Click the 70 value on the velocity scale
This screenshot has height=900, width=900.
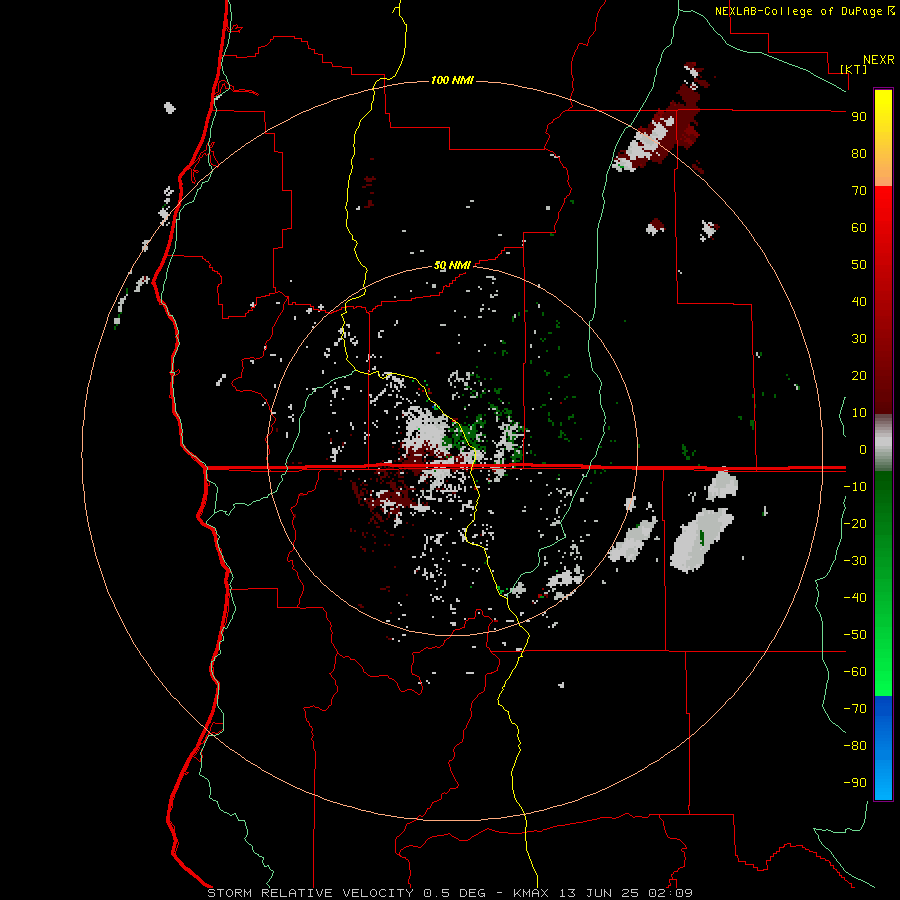point(859,191)
